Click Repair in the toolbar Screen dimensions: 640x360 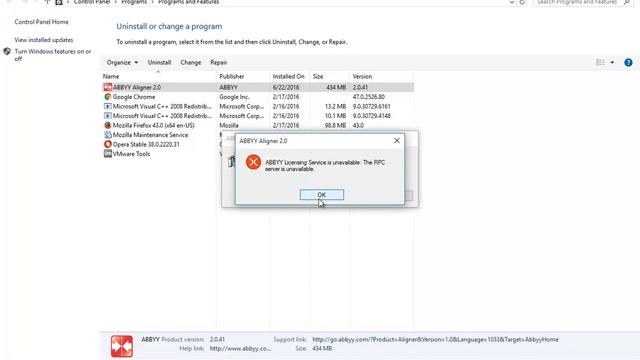click(218, 62)
